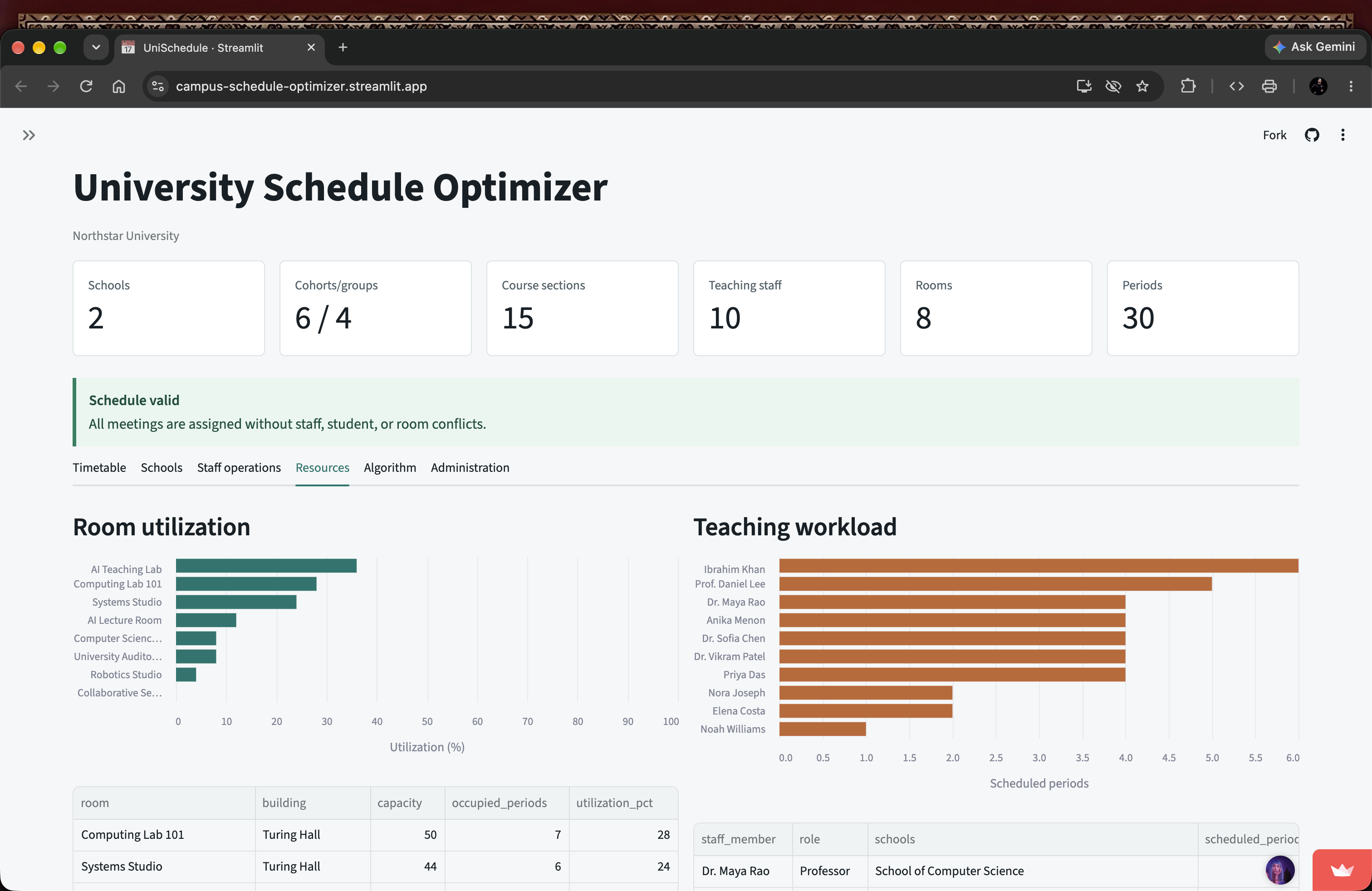The width and height of the screenshot is (1372, 891).
Task: Open the browser profile avatar
Action: tap(1318, 87)
